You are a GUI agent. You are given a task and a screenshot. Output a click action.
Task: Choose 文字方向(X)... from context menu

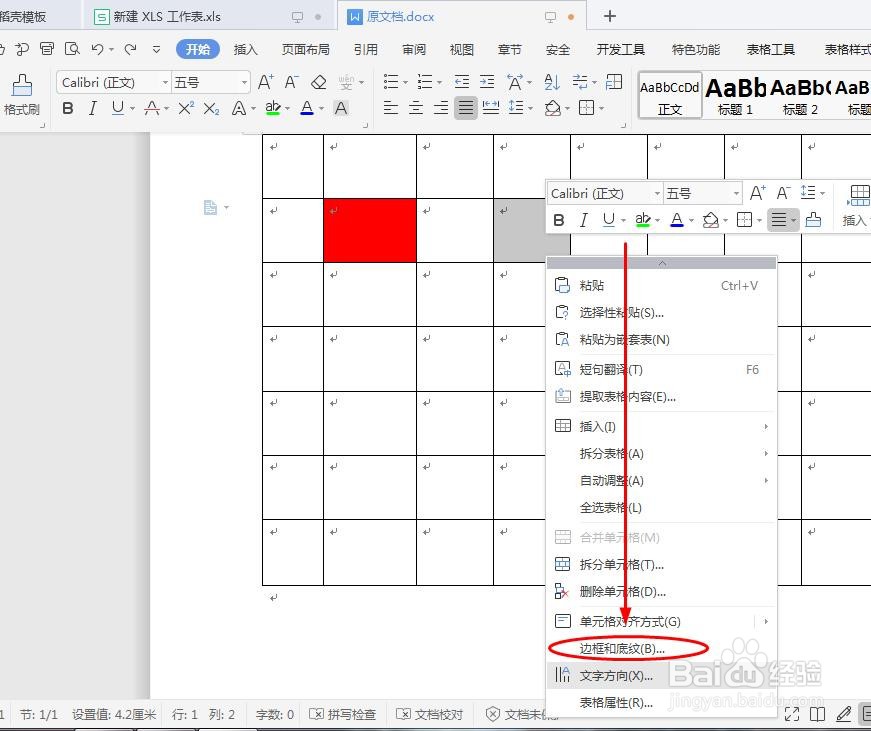point(661,675)
